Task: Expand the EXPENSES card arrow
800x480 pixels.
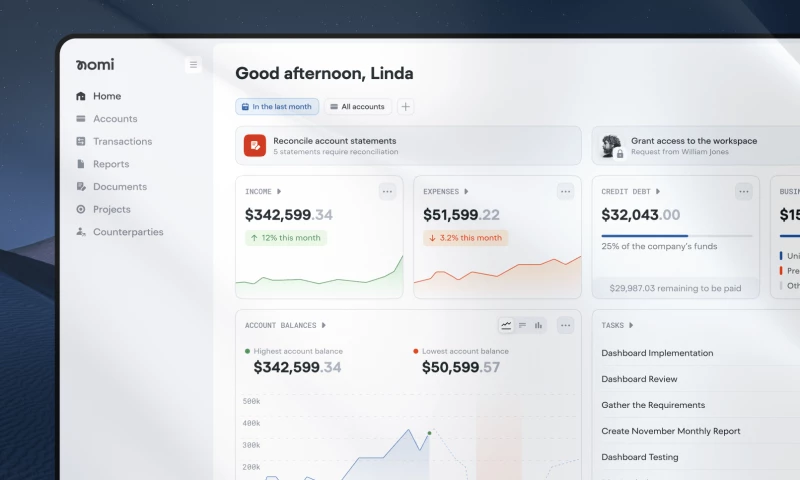Action: point(466,192)
